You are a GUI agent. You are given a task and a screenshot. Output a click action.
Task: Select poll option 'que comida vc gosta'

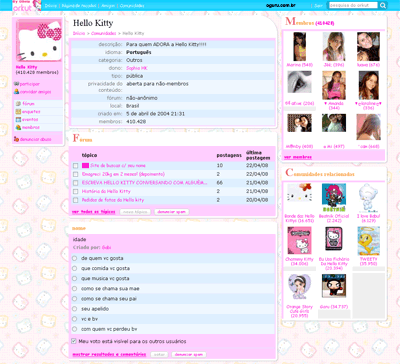point(75,268)
